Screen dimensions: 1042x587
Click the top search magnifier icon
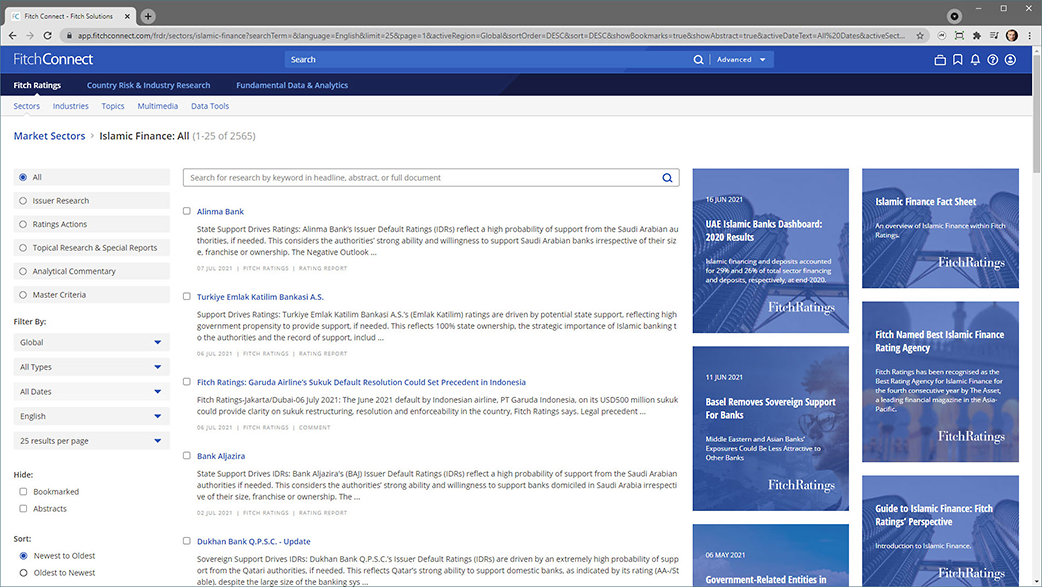point(698,60)
